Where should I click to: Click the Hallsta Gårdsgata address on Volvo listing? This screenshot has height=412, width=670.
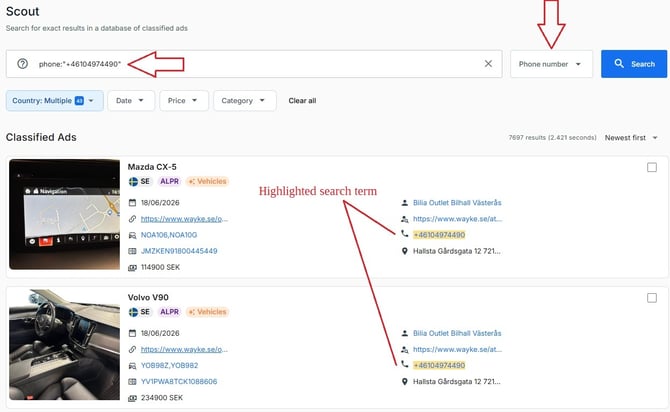click(456, 381)
